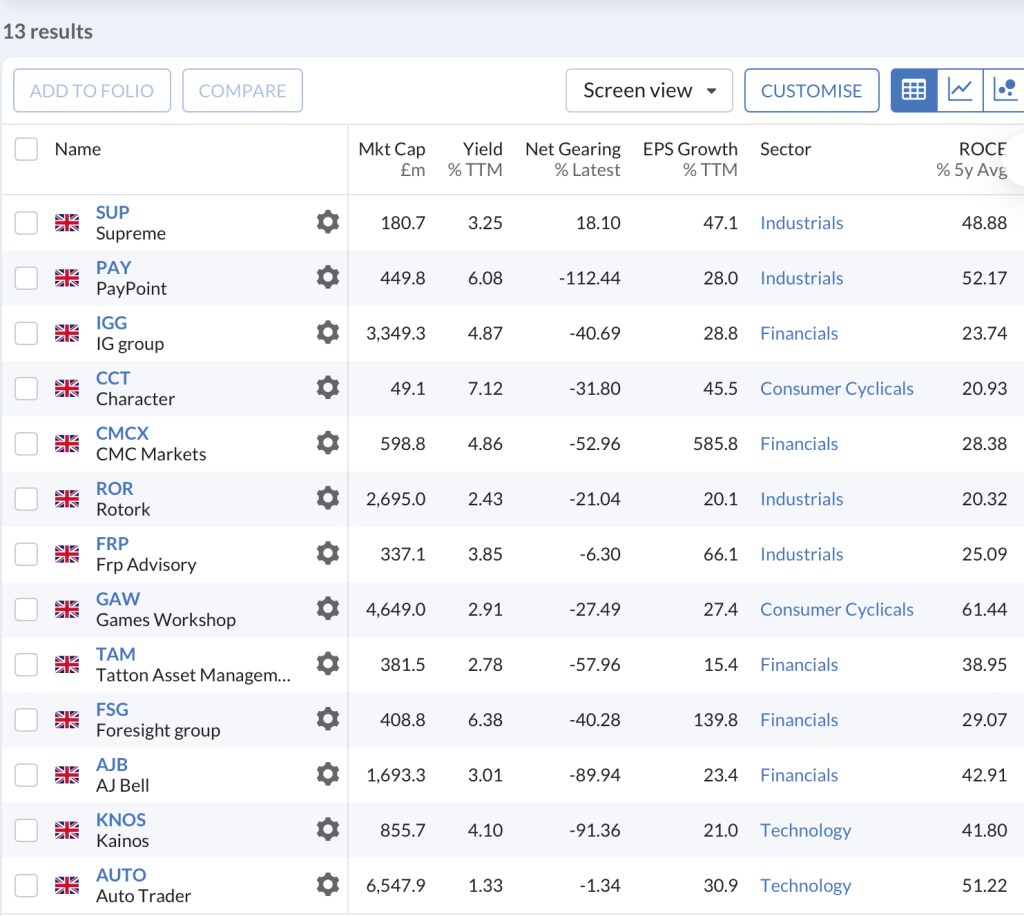Open the bubble chart view icon
The height and width of the screenshot is (916, 1024).
1004,90
